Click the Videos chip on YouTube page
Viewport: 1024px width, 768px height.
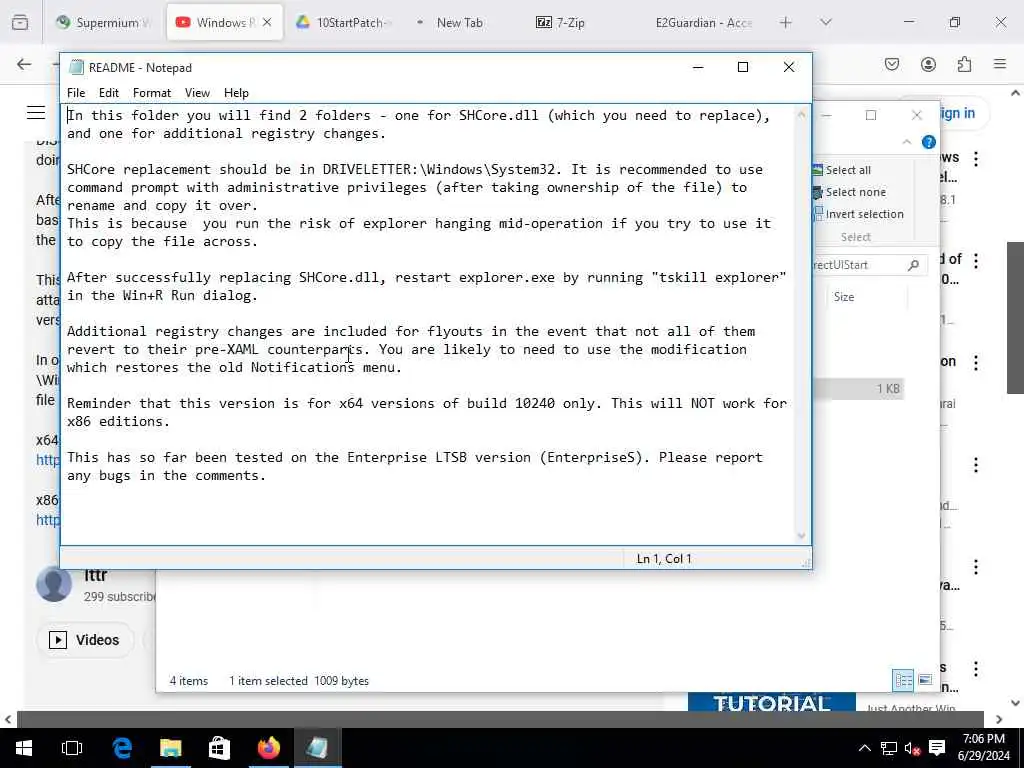[x=86, y=640]
